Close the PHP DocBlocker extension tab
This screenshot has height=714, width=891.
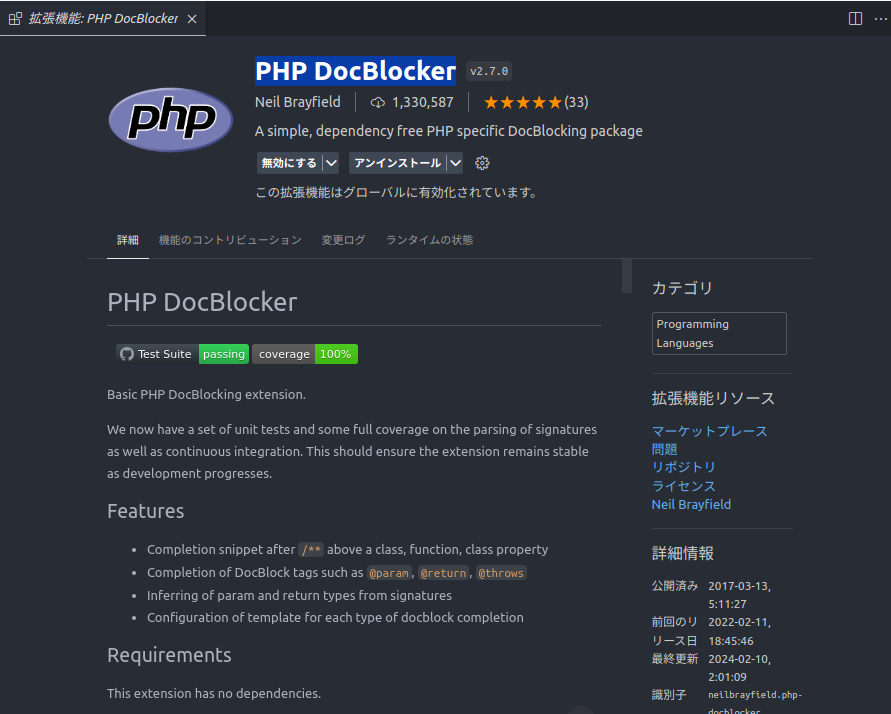[x=192, y=19]
